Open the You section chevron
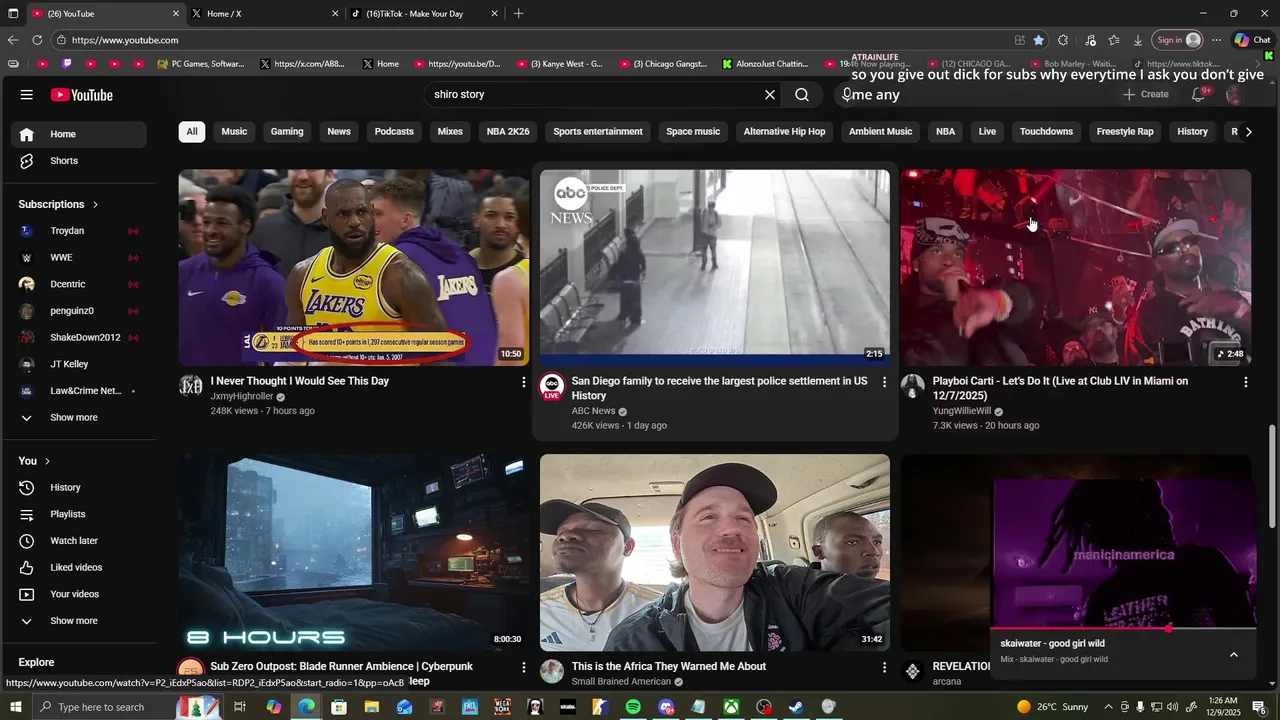The height and width of the screenshot is (720, 1280). (48, 461)
